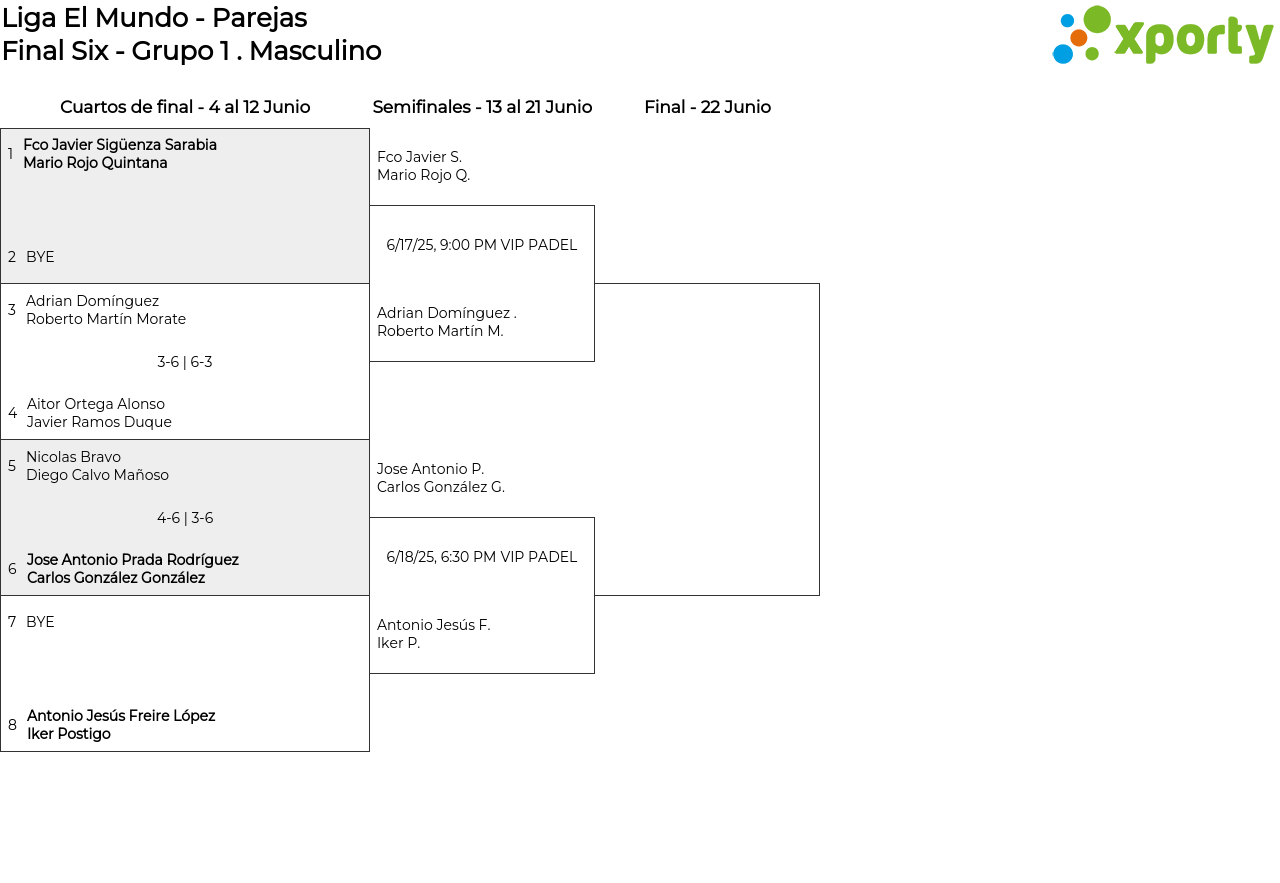The image size is (1280, 883).
Task: Click the Nicolas Bravo and Diego Calvo Mañoso pair
Action: (97, 466)
